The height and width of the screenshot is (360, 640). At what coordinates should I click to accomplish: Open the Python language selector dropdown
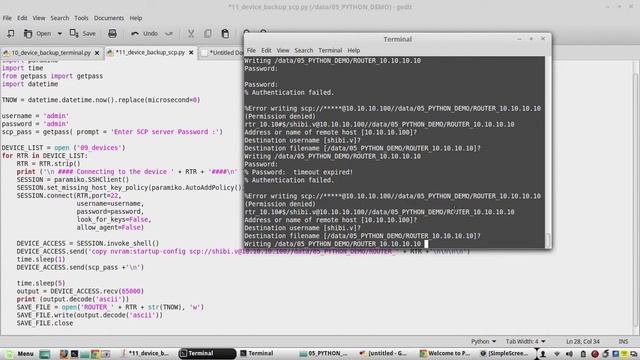click(x=483, y=341)
